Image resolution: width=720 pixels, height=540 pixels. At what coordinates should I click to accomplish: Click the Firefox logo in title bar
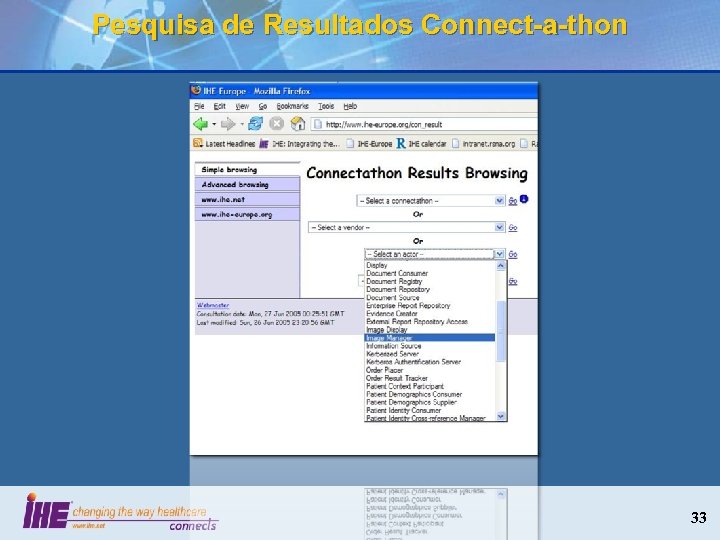pos(196,90)
